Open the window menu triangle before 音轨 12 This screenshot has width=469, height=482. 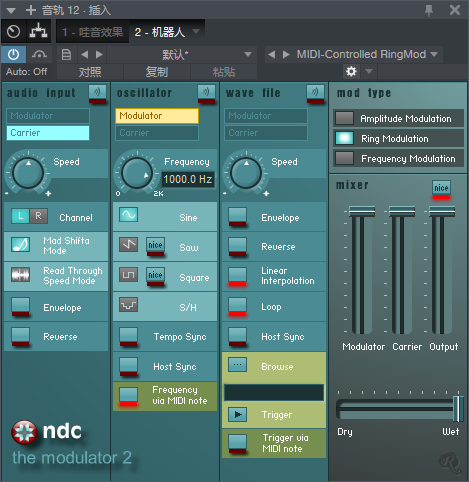click(x=11, y=10)
